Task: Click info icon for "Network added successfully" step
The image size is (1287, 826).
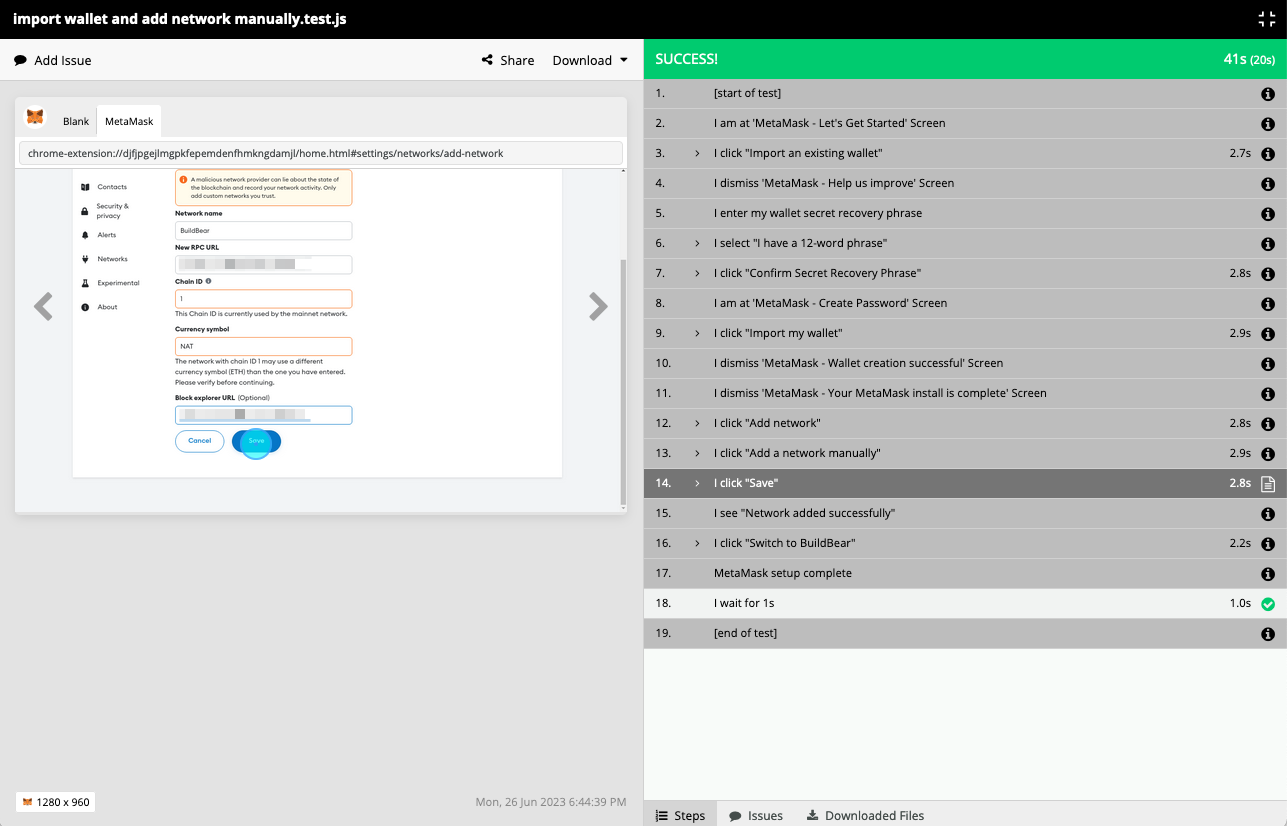Action: click(x=1267, y=514)
